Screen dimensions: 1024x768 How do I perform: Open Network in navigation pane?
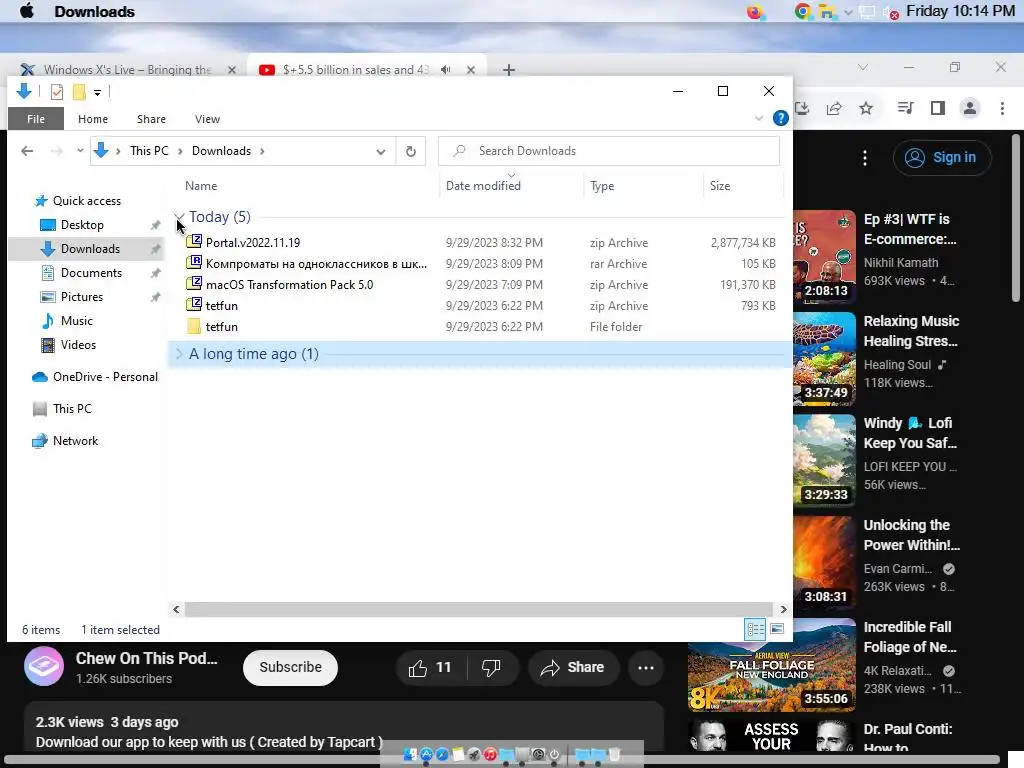(x=75, y=441)
